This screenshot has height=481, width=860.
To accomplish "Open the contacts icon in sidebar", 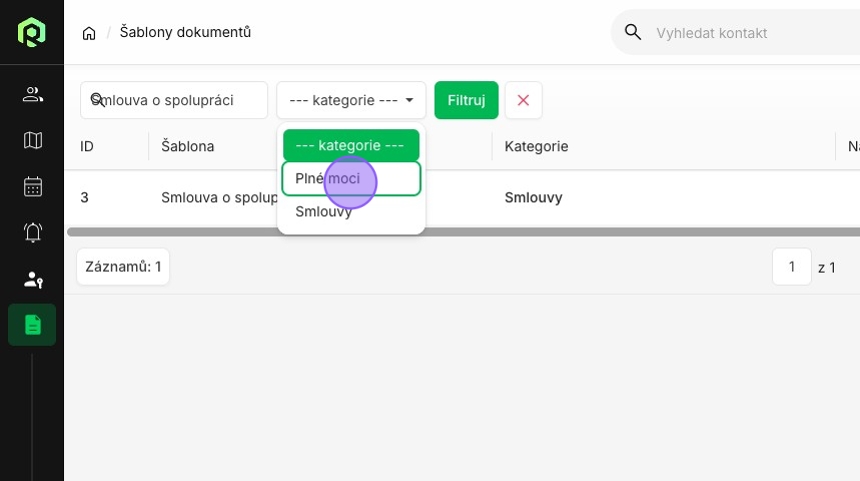I will coord(32,95).
